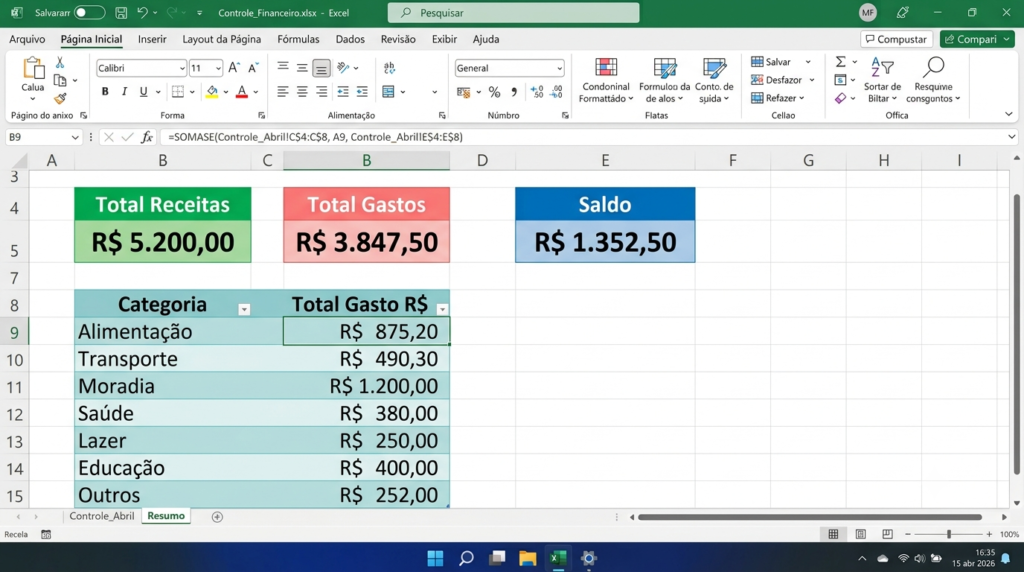Open File Explorer from the taskbar
The image size is (1024, 572).
(x=528, y=558)
